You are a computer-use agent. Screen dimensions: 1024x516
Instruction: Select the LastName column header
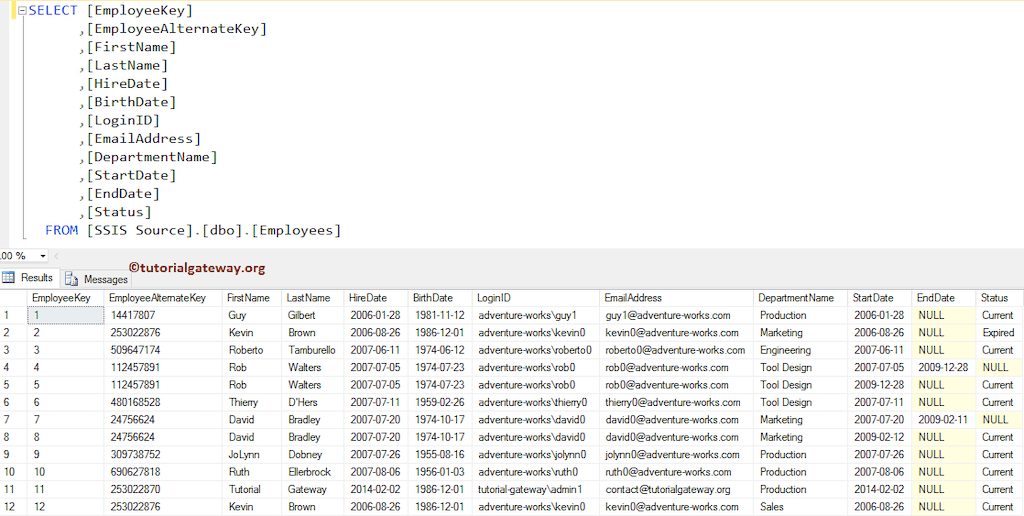(313, 298)
